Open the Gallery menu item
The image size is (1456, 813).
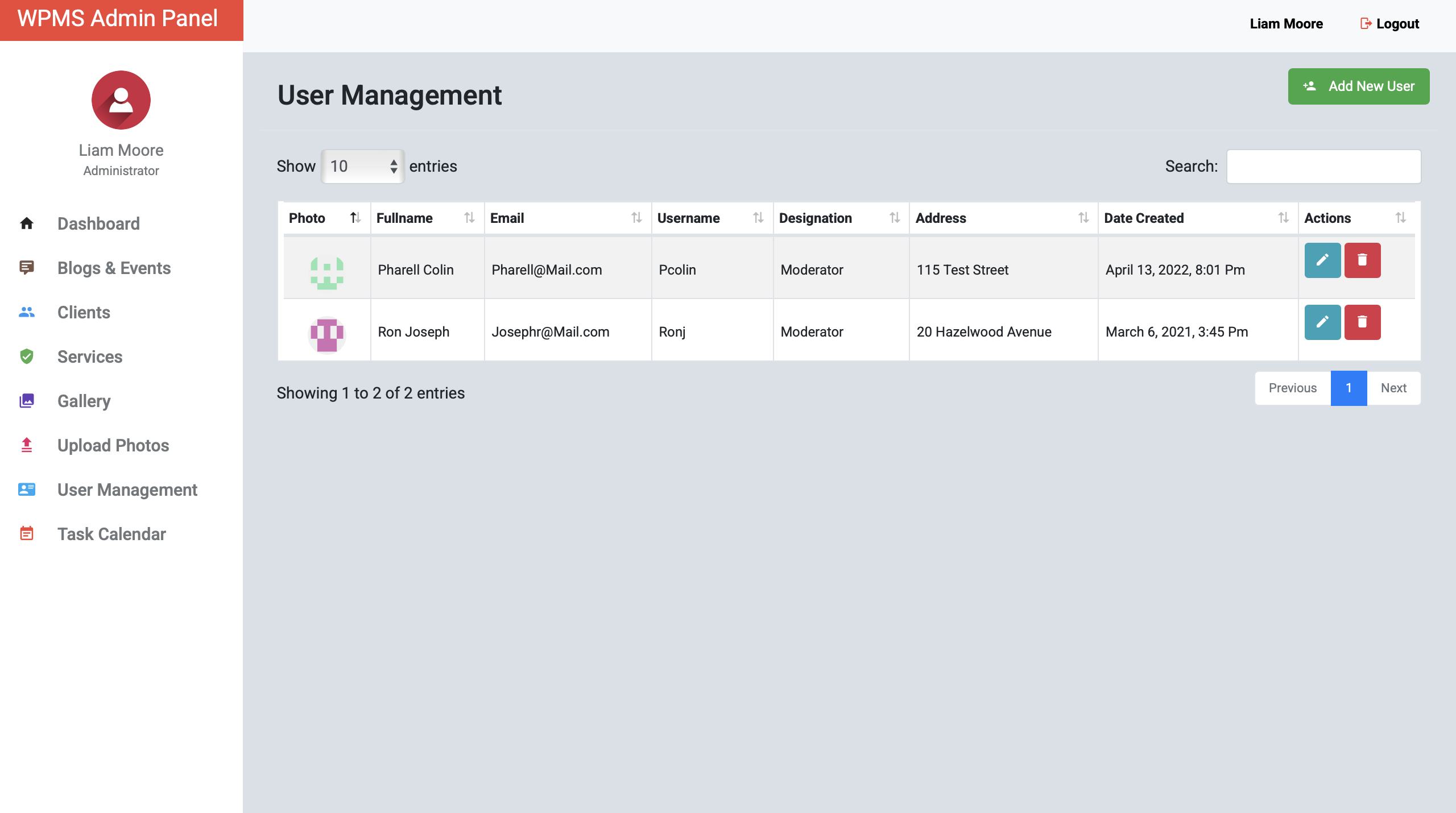coord(84,401)
